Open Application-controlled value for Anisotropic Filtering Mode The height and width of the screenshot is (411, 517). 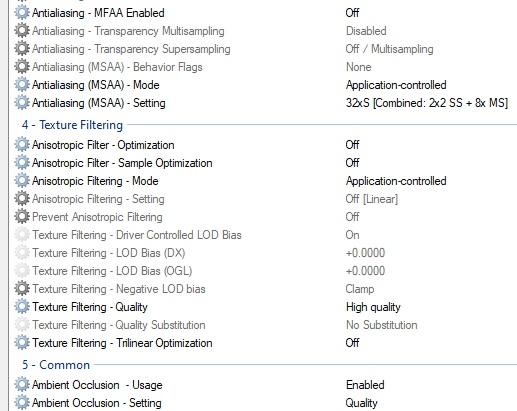[396, 181]
